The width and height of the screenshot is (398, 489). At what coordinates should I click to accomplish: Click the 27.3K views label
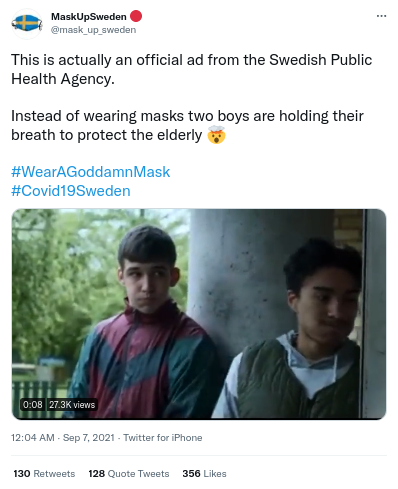72,405
